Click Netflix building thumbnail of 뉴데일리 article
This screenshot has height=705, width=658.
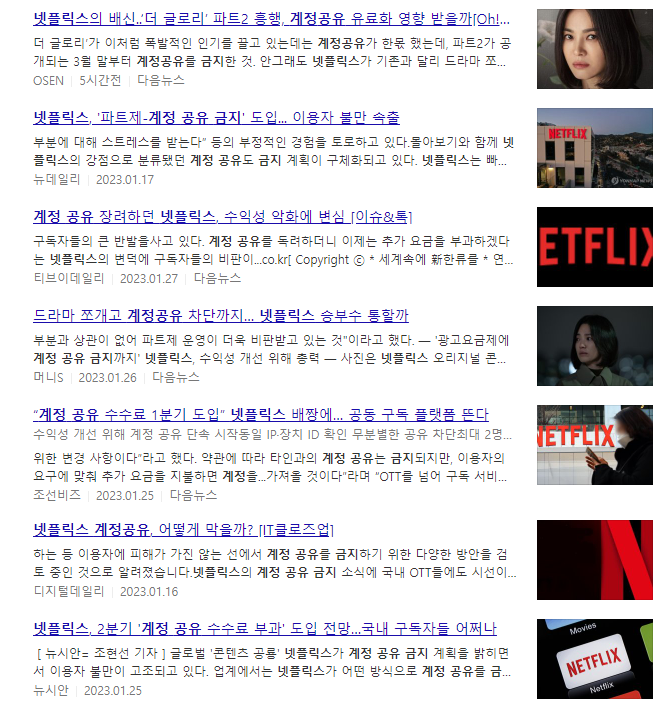pos(595,148)
